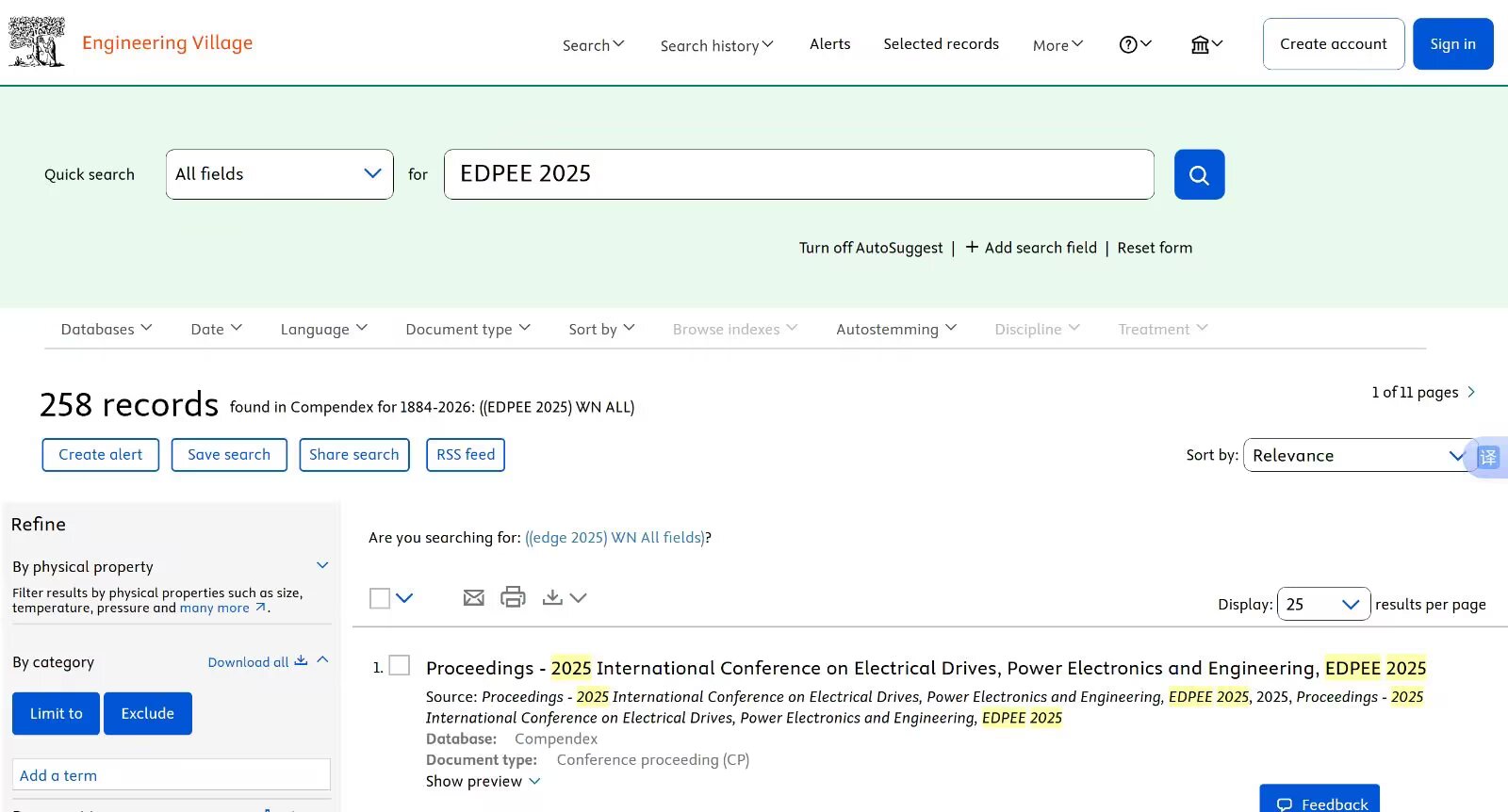
Task: Check the box for result 1
Action: coord(400,666)
